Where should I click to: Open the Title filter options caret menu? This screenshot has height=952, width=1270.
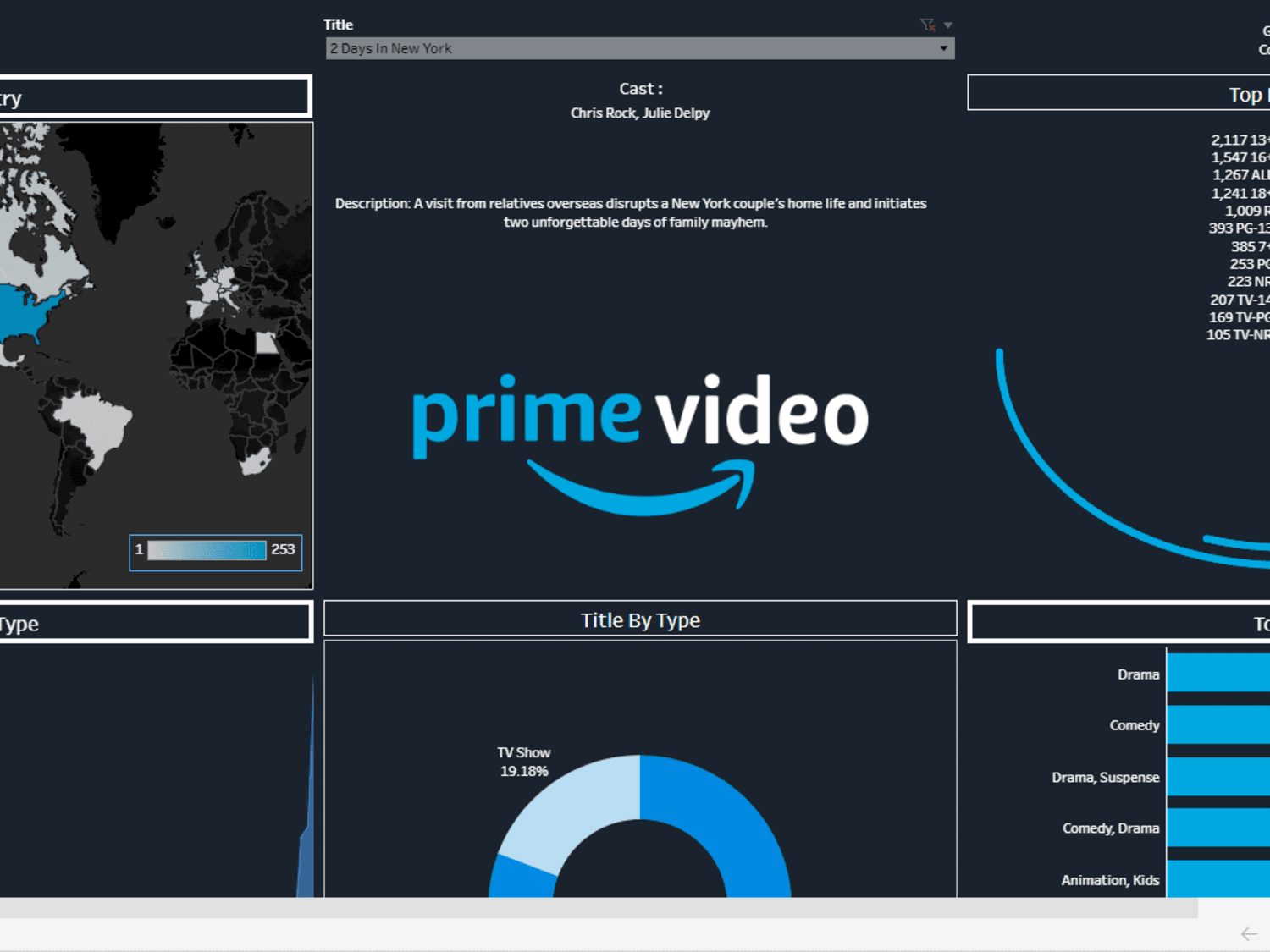(x=948, y=25)
